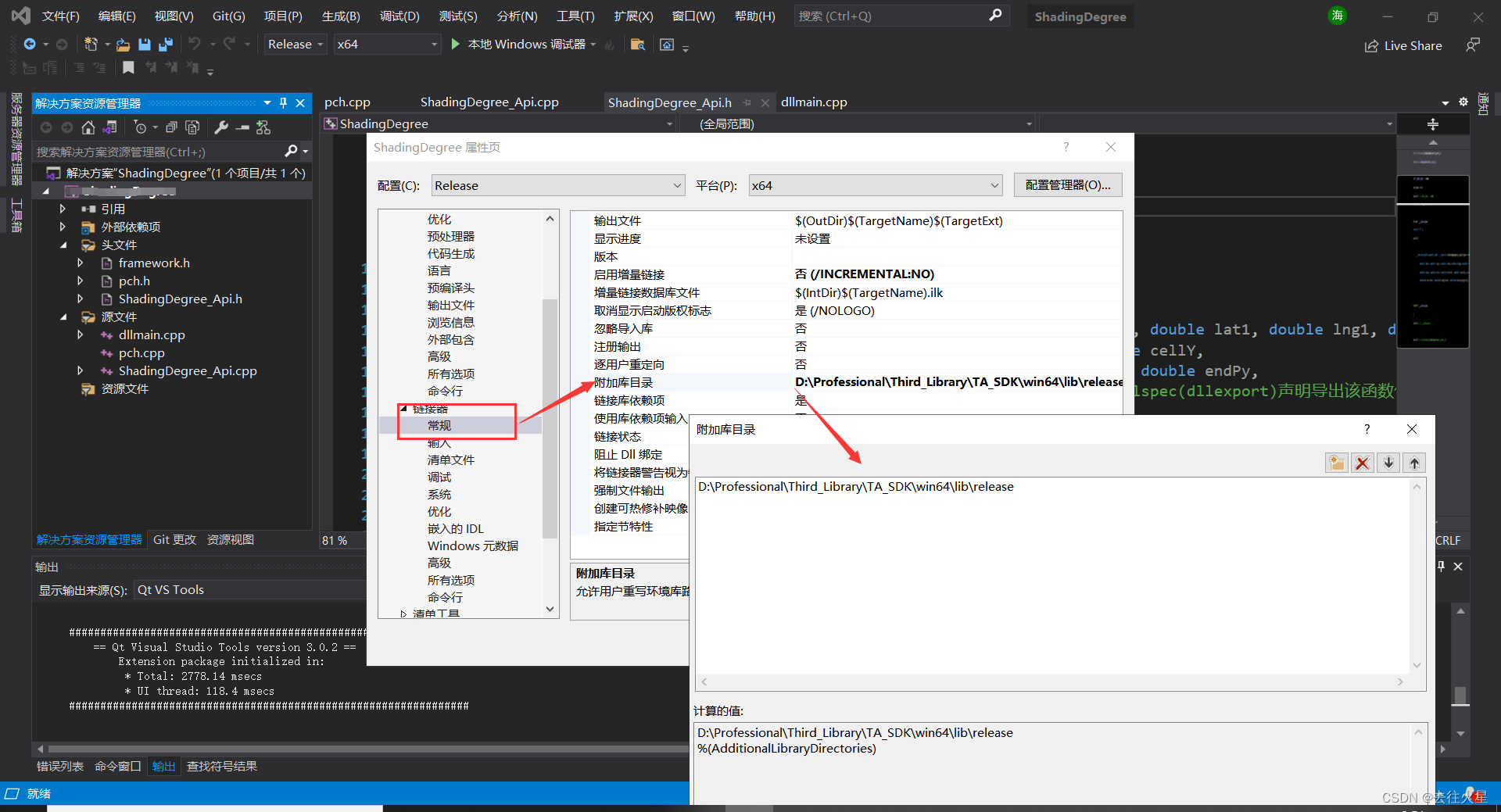Click the library directory path edit box
1501x812 pixels.
[1053, 576]
